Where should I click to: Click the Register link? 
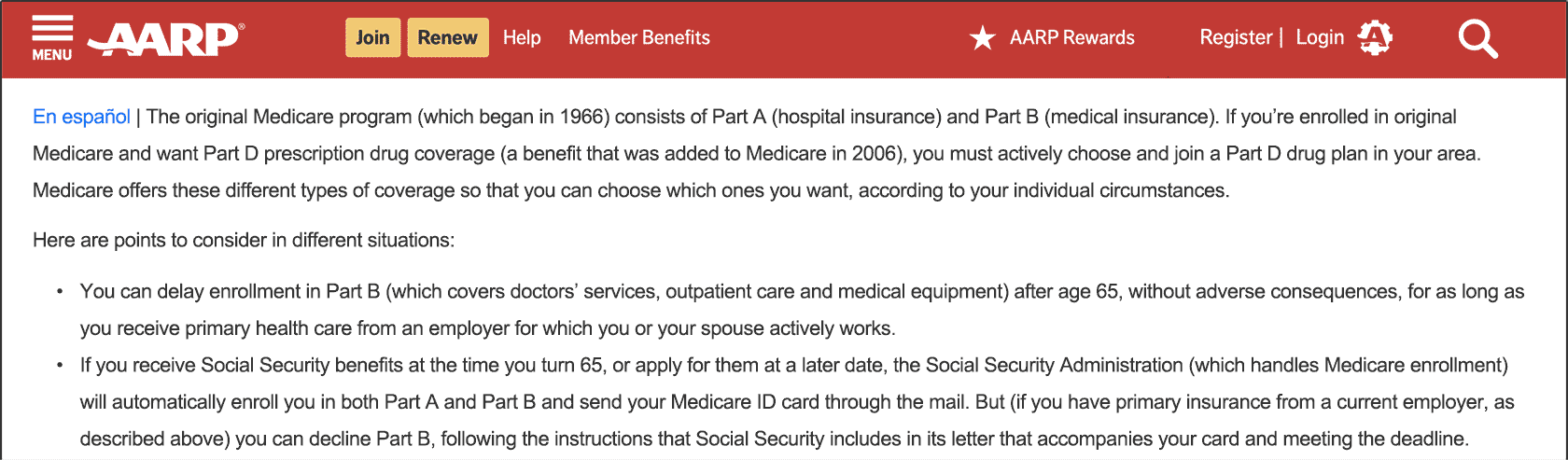coord(1236,37)
